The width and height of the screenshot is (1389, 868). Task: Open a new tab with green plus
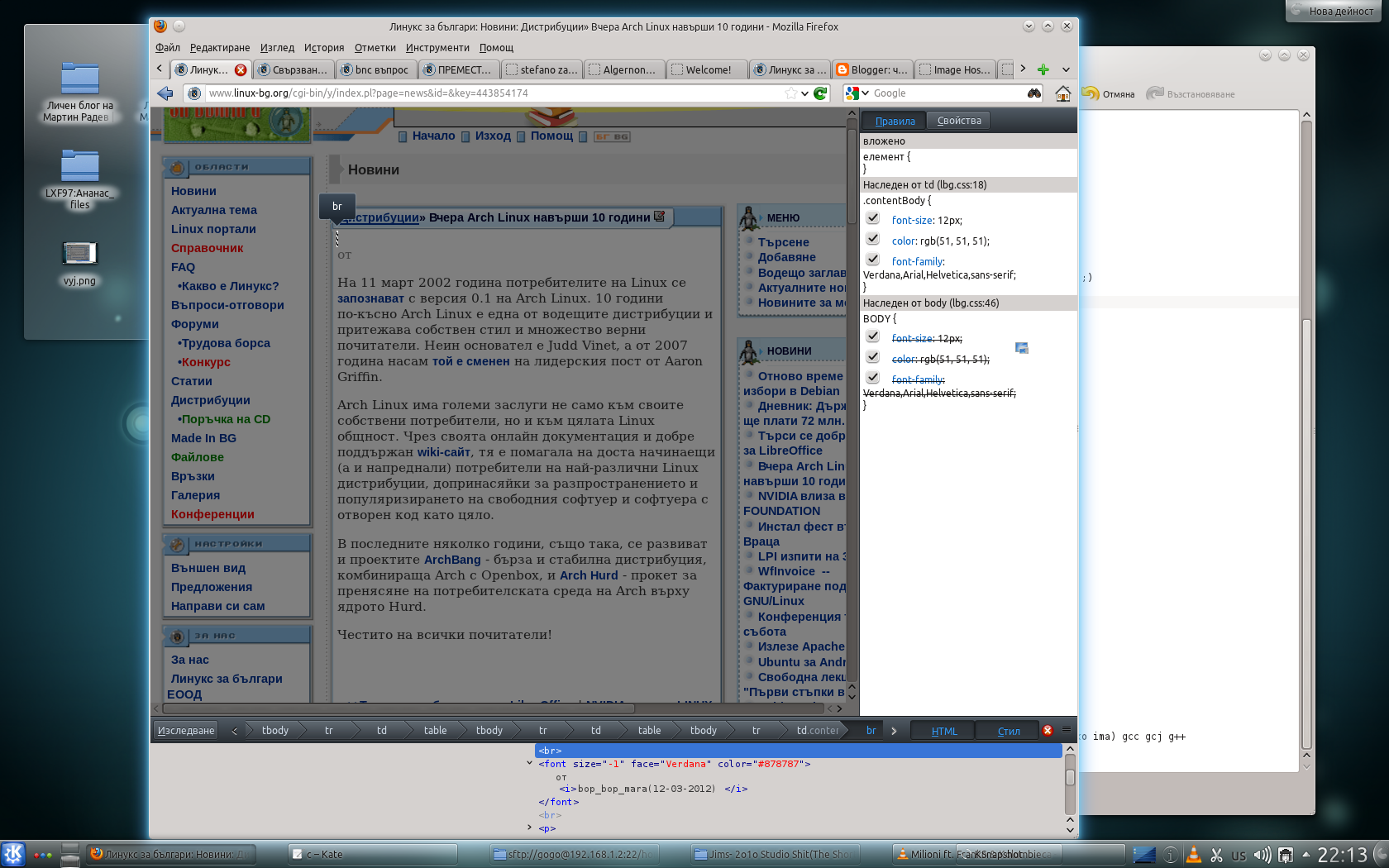1043,69
